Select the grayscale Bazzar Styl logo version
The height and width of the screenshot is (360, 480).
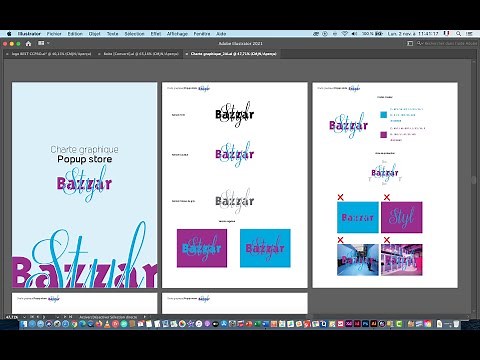pyautogui.click(x=235, y=201)
